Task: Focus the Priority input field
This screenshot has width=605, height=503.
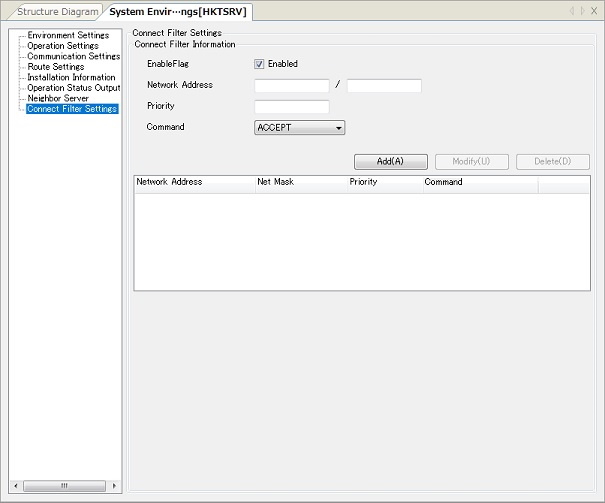Action: [292, 107]
